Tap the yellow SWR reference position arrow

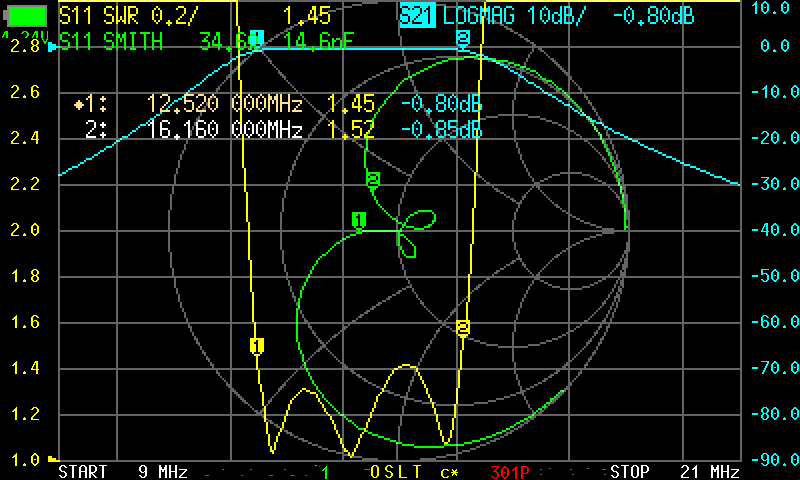(x=53, y=458)
